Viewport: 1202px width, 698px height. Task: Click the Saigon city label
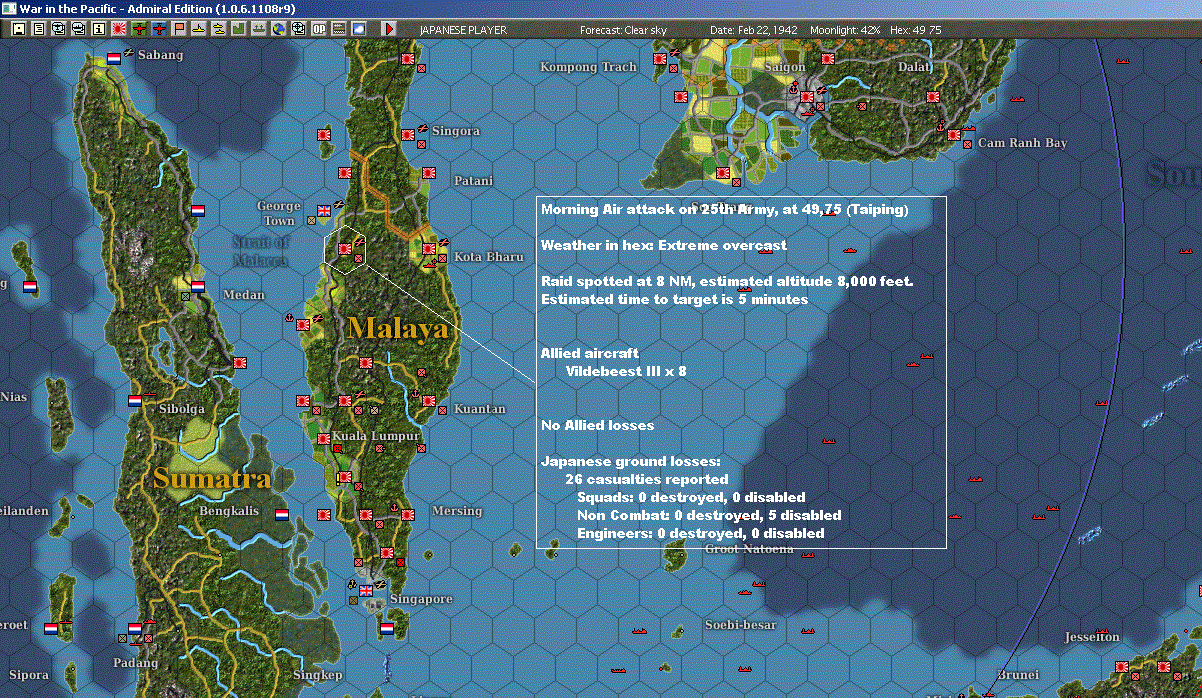coord(784,67)
